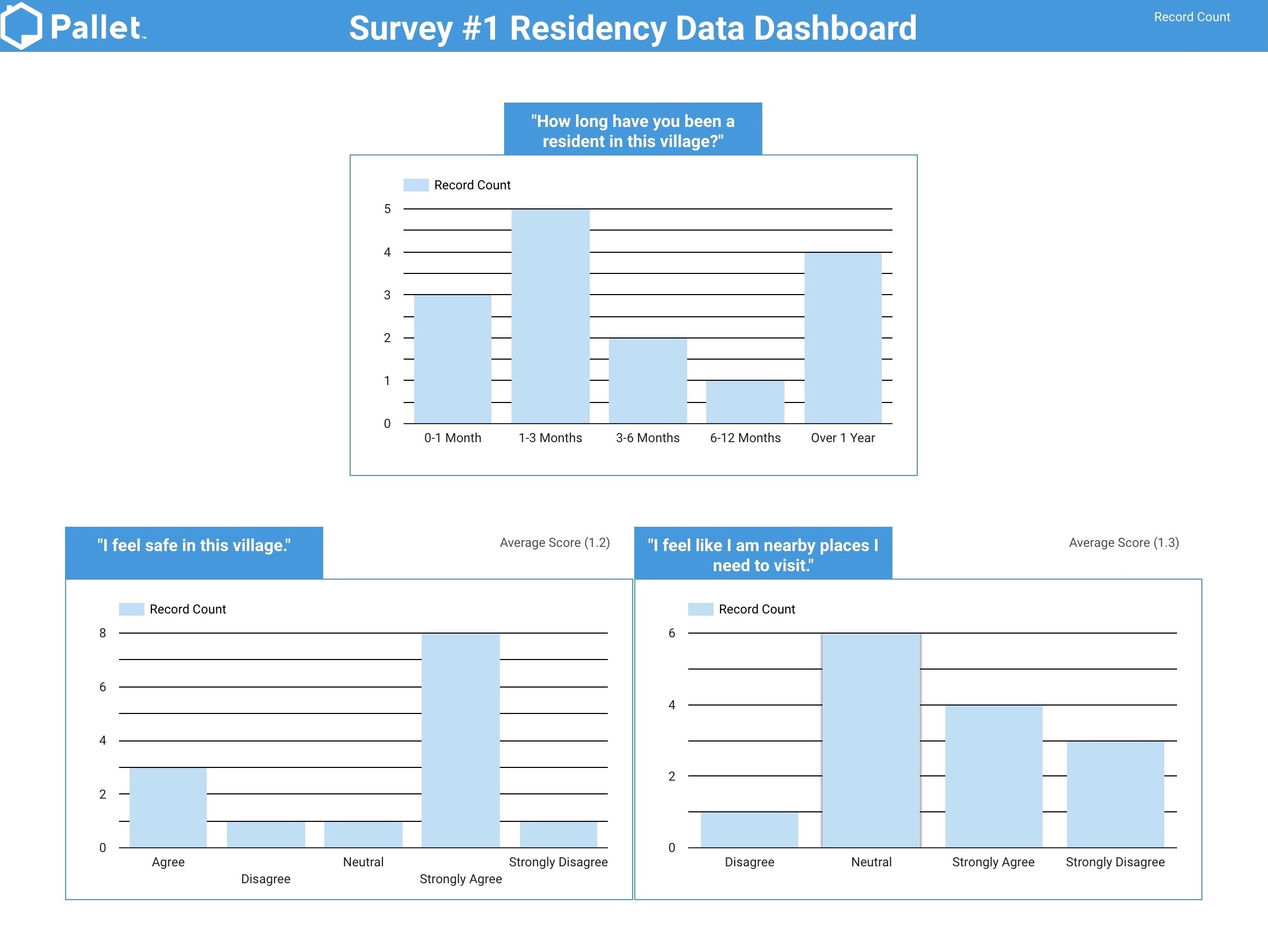Viewport: 1268px width, 952px height.
Task: Click Record Count legend text in nearby places chart
Action: pyautogui.click(x=757, y=609)
